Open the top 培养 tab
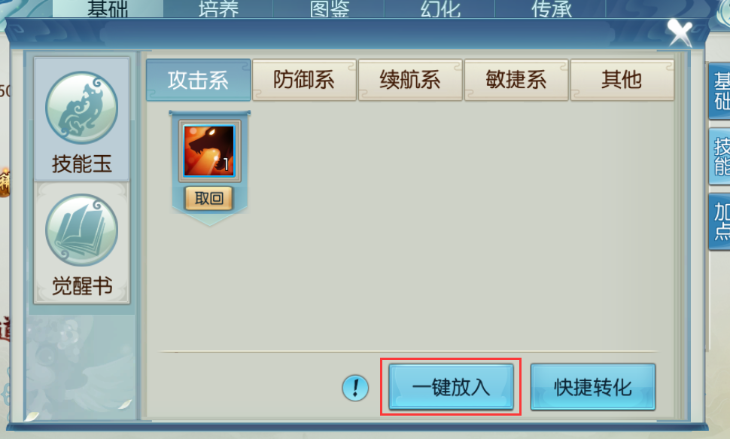Screen dimensions: 730x439 click(x=218, y=9)
